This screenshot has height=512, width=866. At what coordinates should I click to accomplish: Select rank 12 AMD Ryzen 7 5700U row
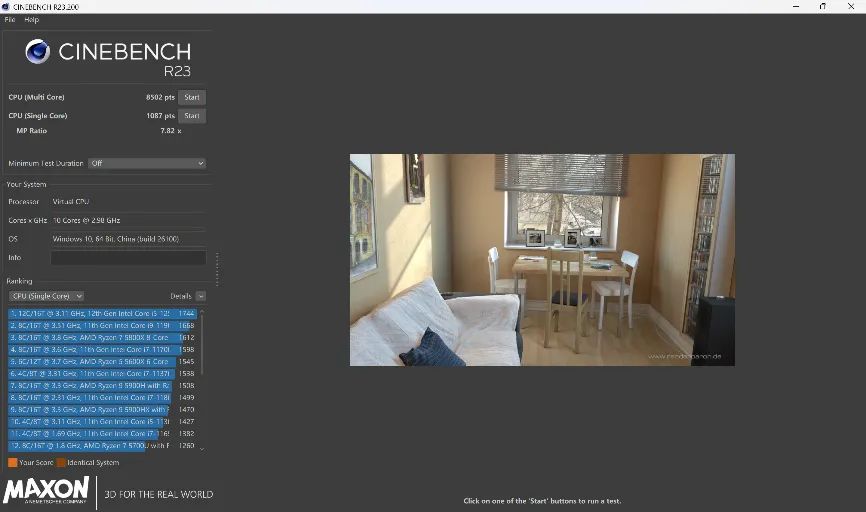pyautogui.click(x=102, y=446)
